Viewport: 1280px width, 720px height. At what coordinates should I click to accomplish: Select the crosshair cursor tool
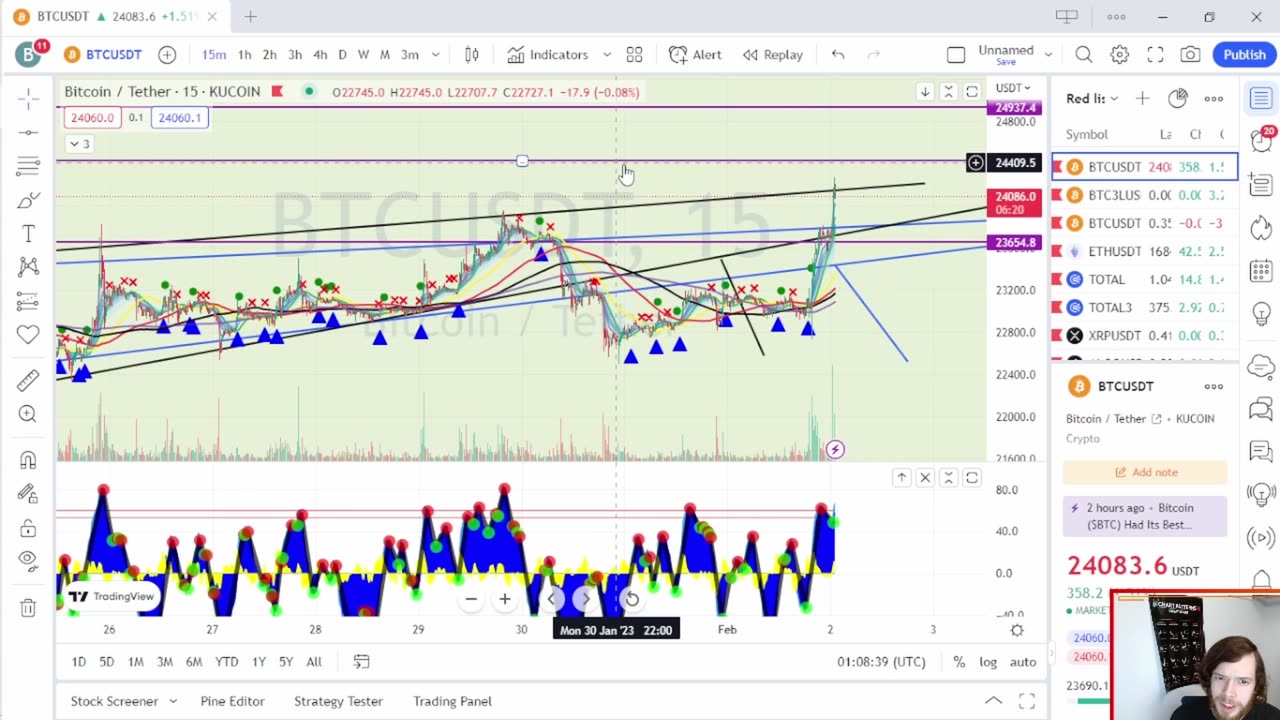pos(28,98)
